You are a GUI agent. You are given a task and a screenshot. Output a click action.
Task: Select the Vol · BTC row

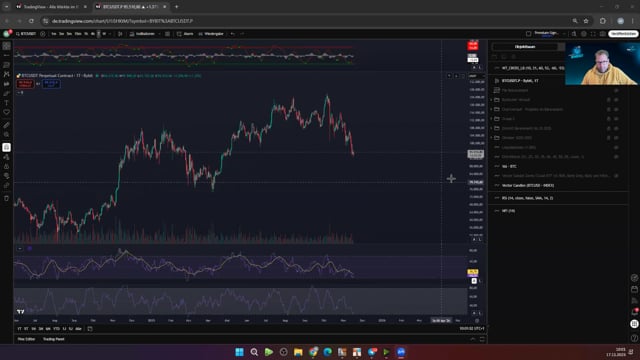tap(558, 166)
